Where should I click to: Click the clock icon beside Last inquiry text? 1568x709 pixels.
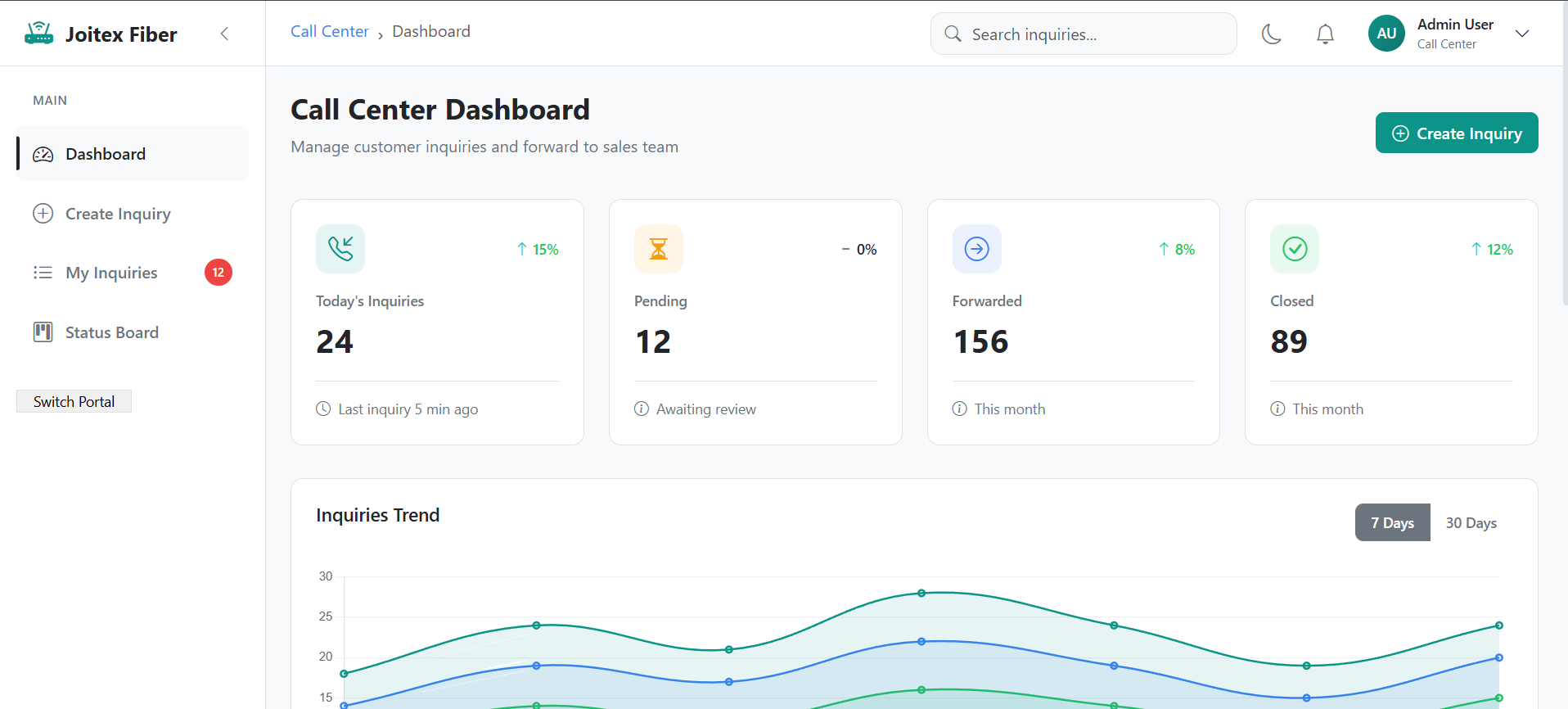[323, 409]
